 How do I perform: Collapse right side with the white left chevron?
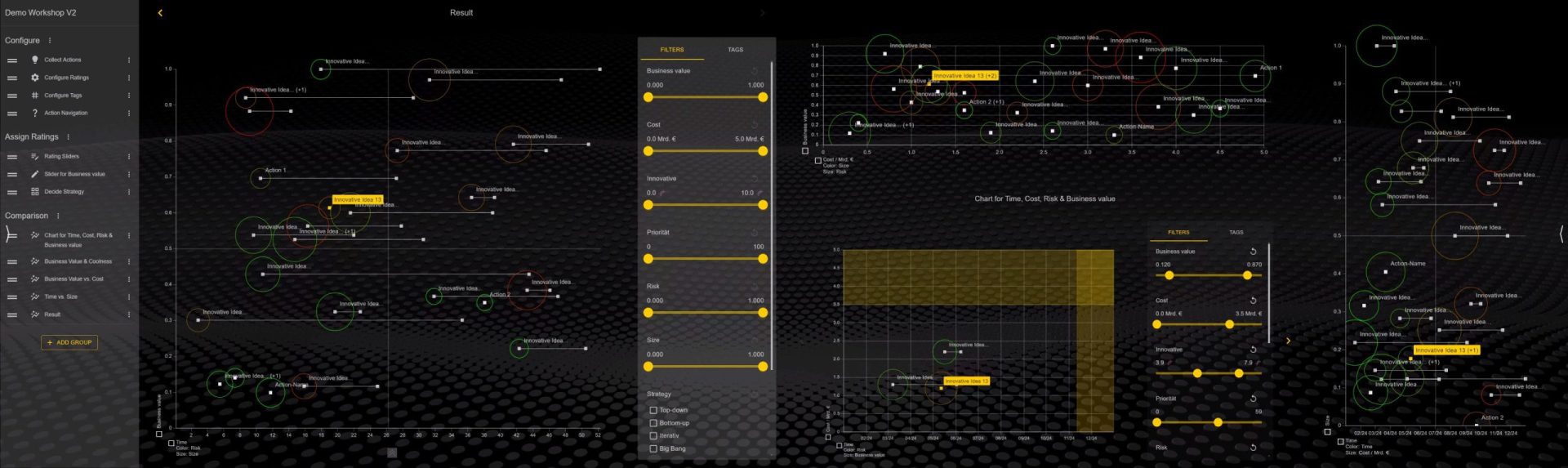(1561, 234)
